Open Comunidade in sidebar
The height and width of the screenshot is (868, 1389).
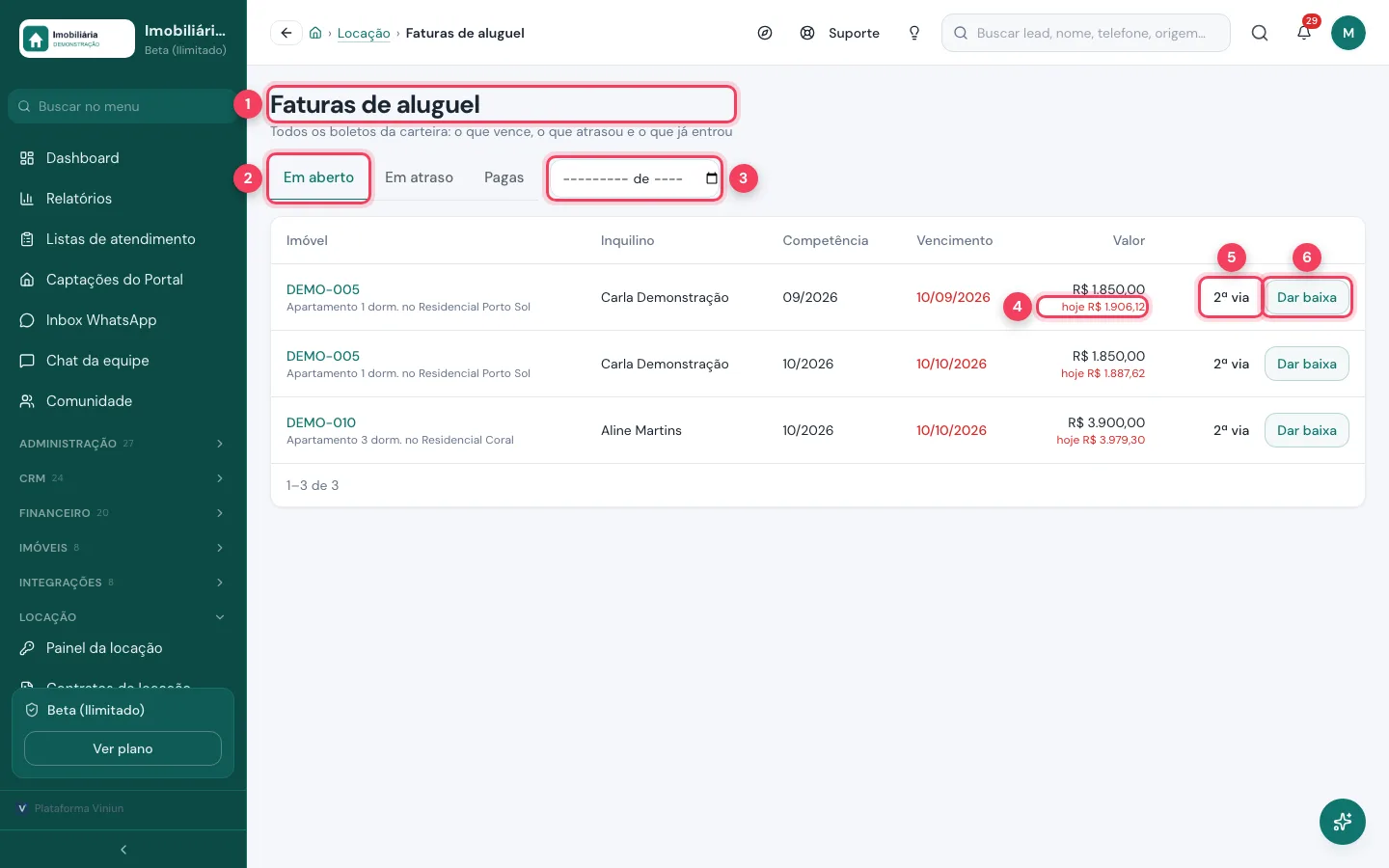tap(123, 401)
